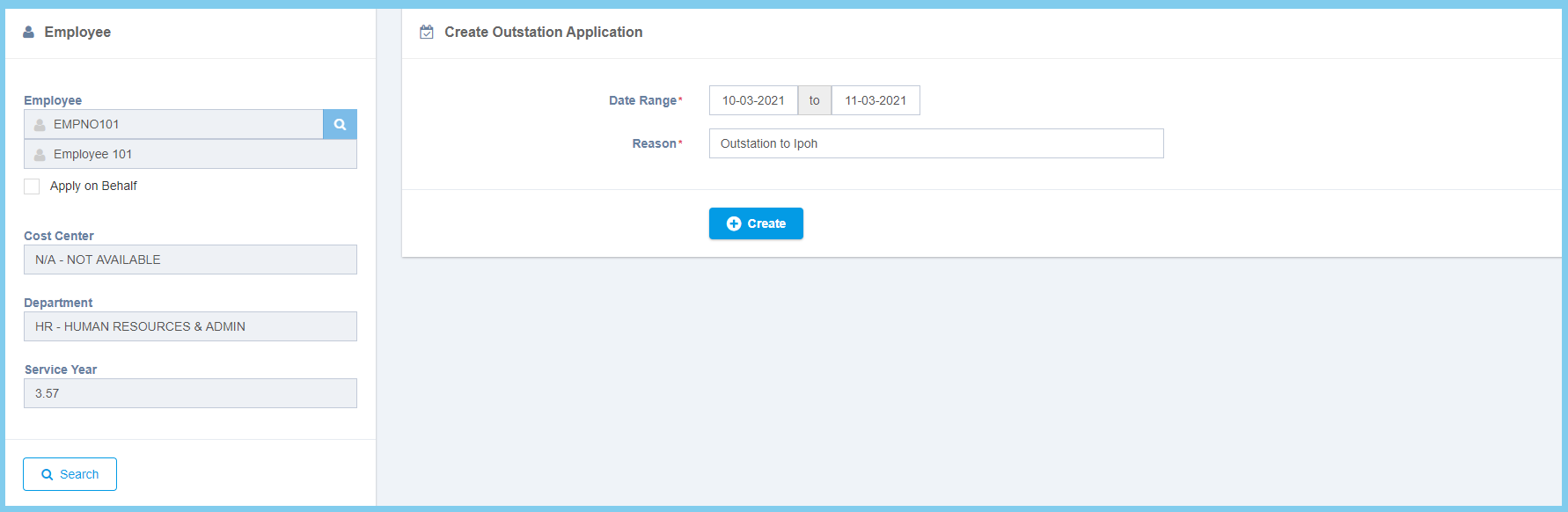Open the end date picker showing 11-03-2021
Screen dimensions: 1568x512
pos(876,100)
